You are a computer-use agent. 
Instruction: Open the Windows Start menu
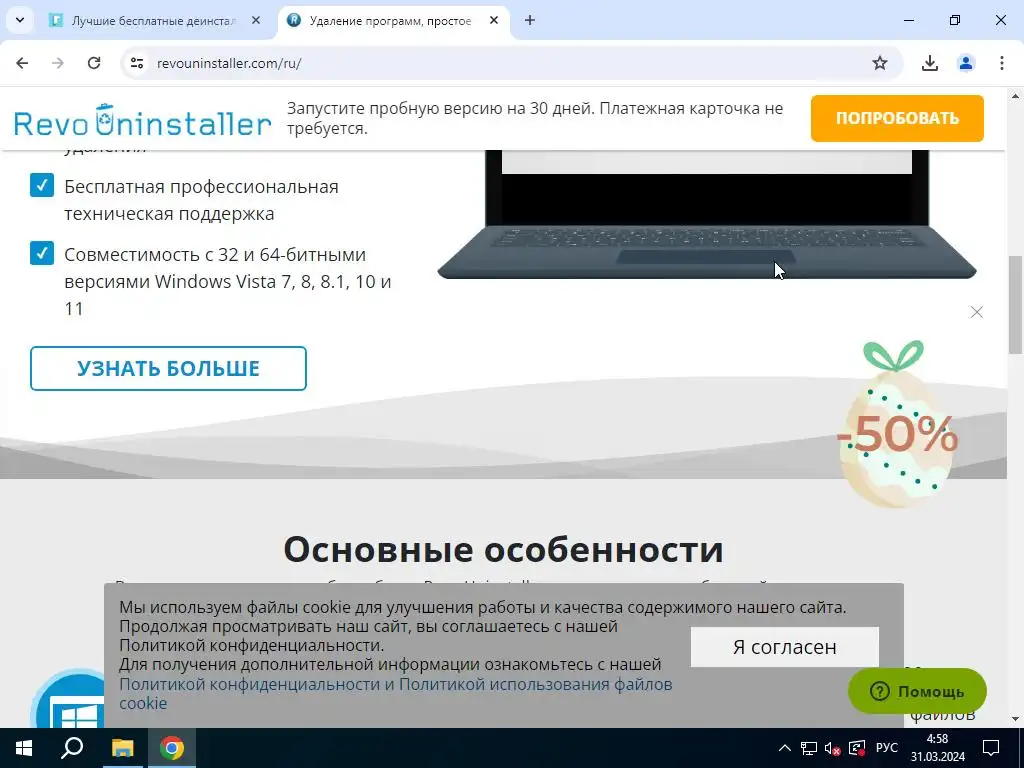click(x=24, y=748)
